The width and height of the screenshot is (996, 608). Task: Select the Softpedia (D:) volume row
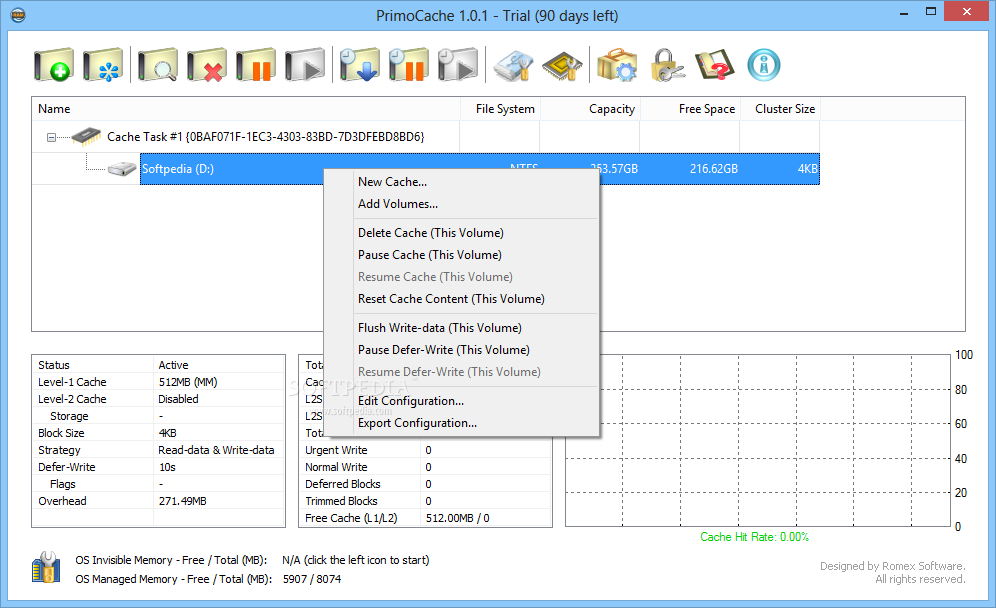point(480,169)
